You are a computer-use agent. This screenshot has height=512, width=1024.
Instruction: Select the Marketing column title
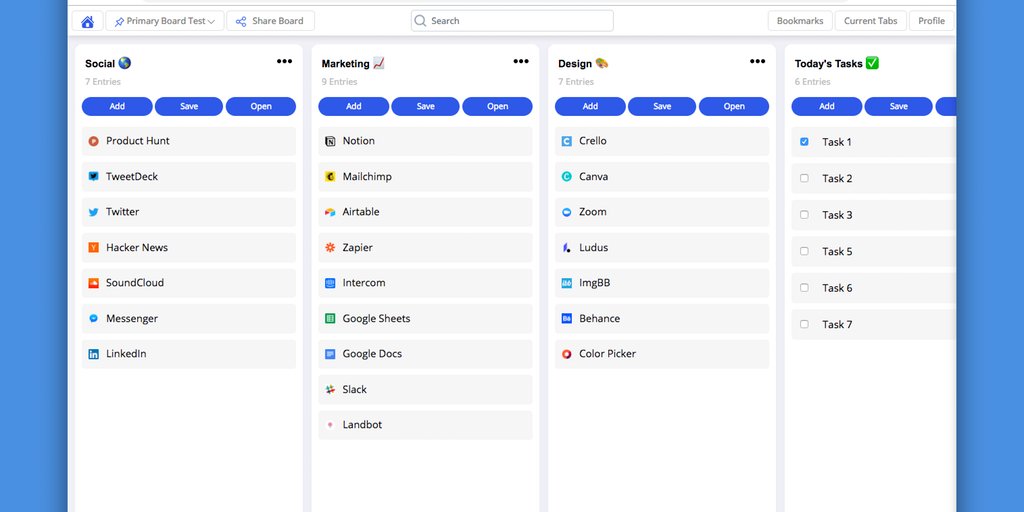tap(353, 63)
